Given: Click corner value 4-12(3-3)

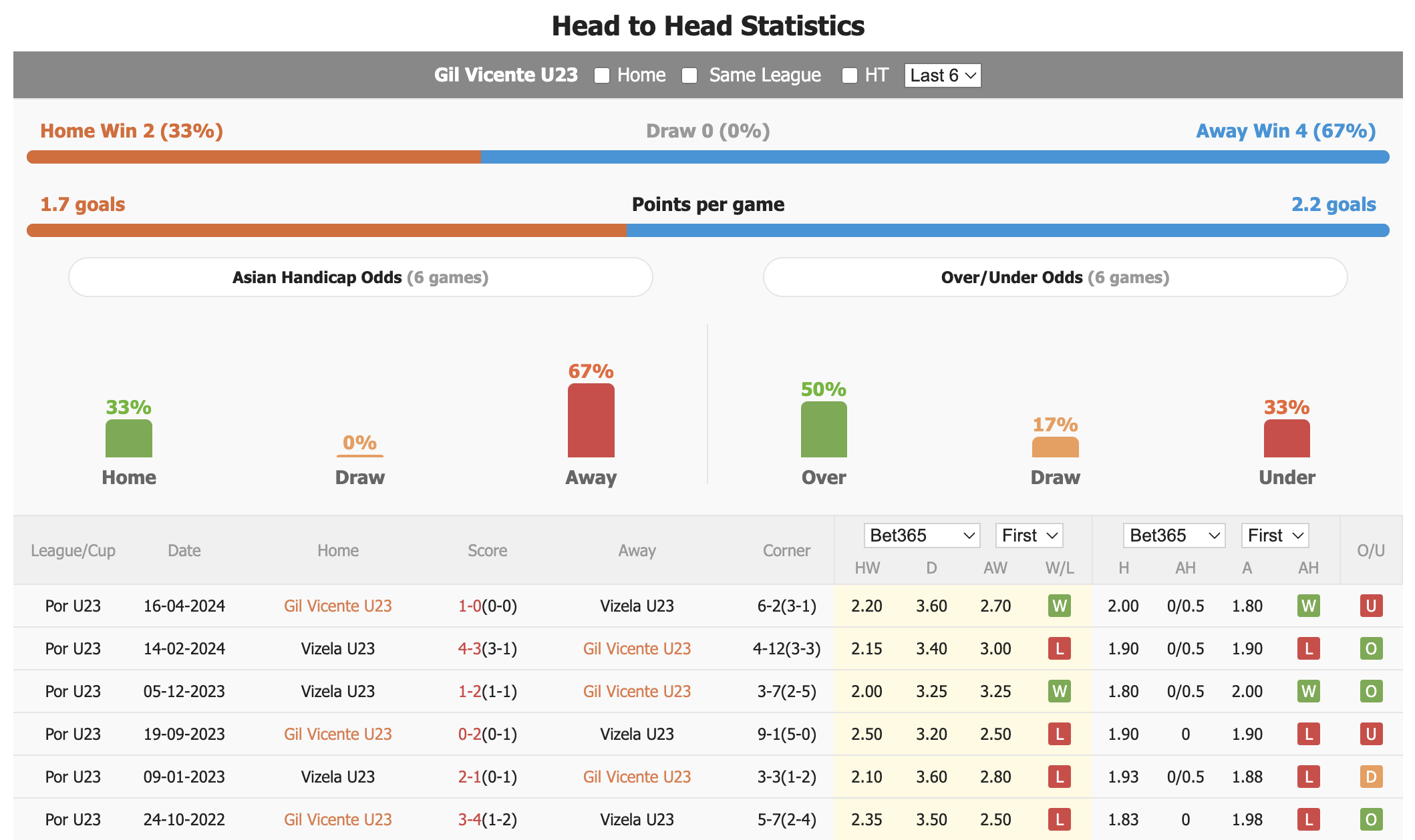Looking at the screenshot, I should (786, 648).
